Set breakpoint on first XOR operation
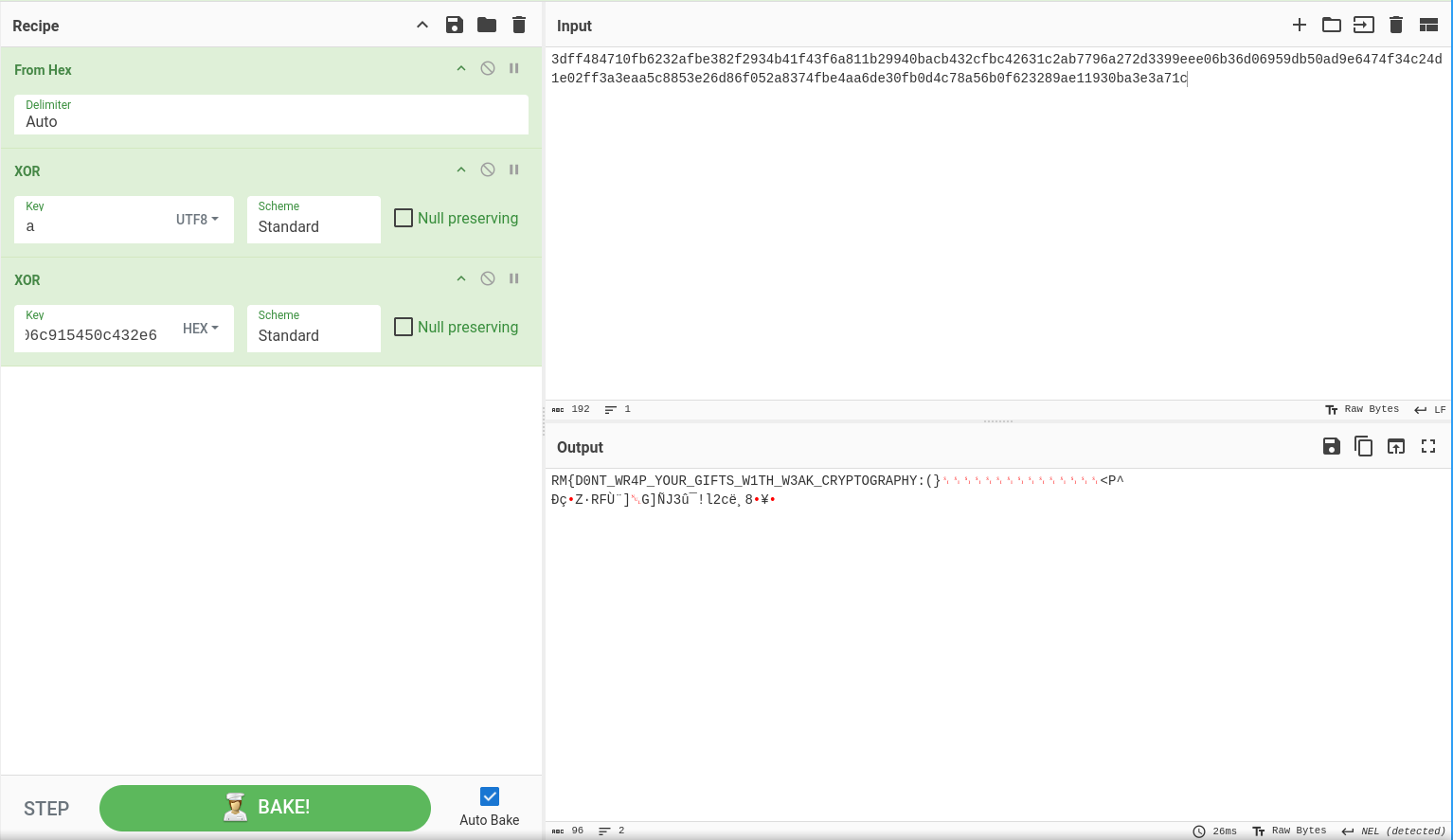 514,170
